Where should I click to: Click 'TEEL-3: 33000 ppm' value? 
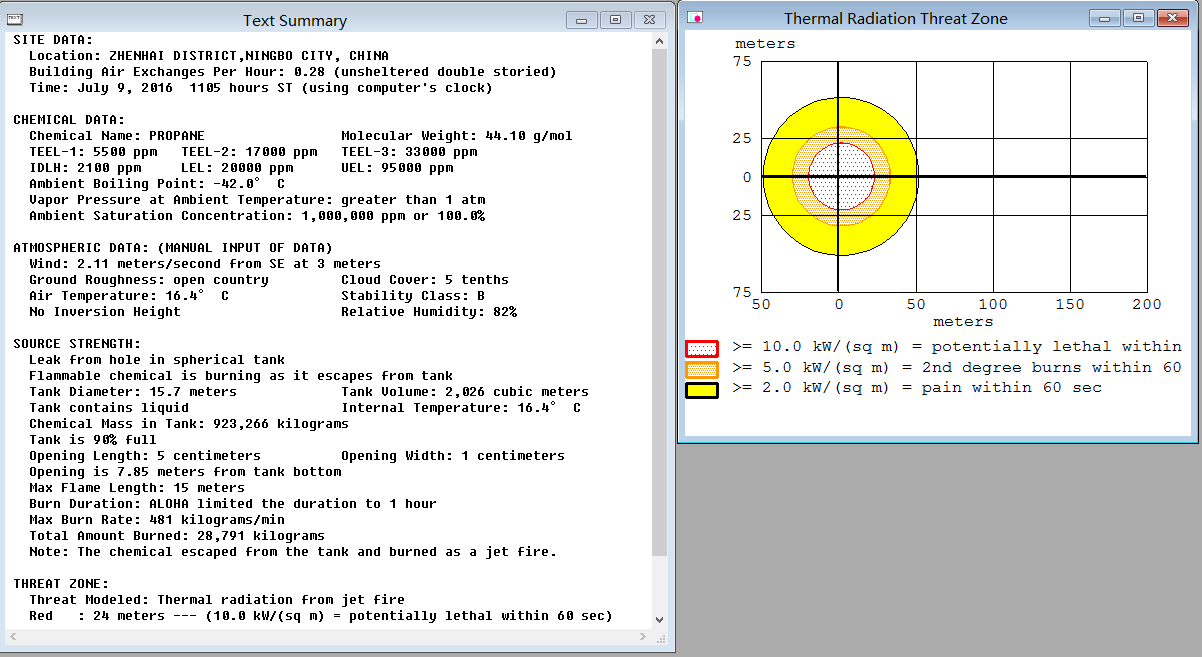tap(409, 152)
